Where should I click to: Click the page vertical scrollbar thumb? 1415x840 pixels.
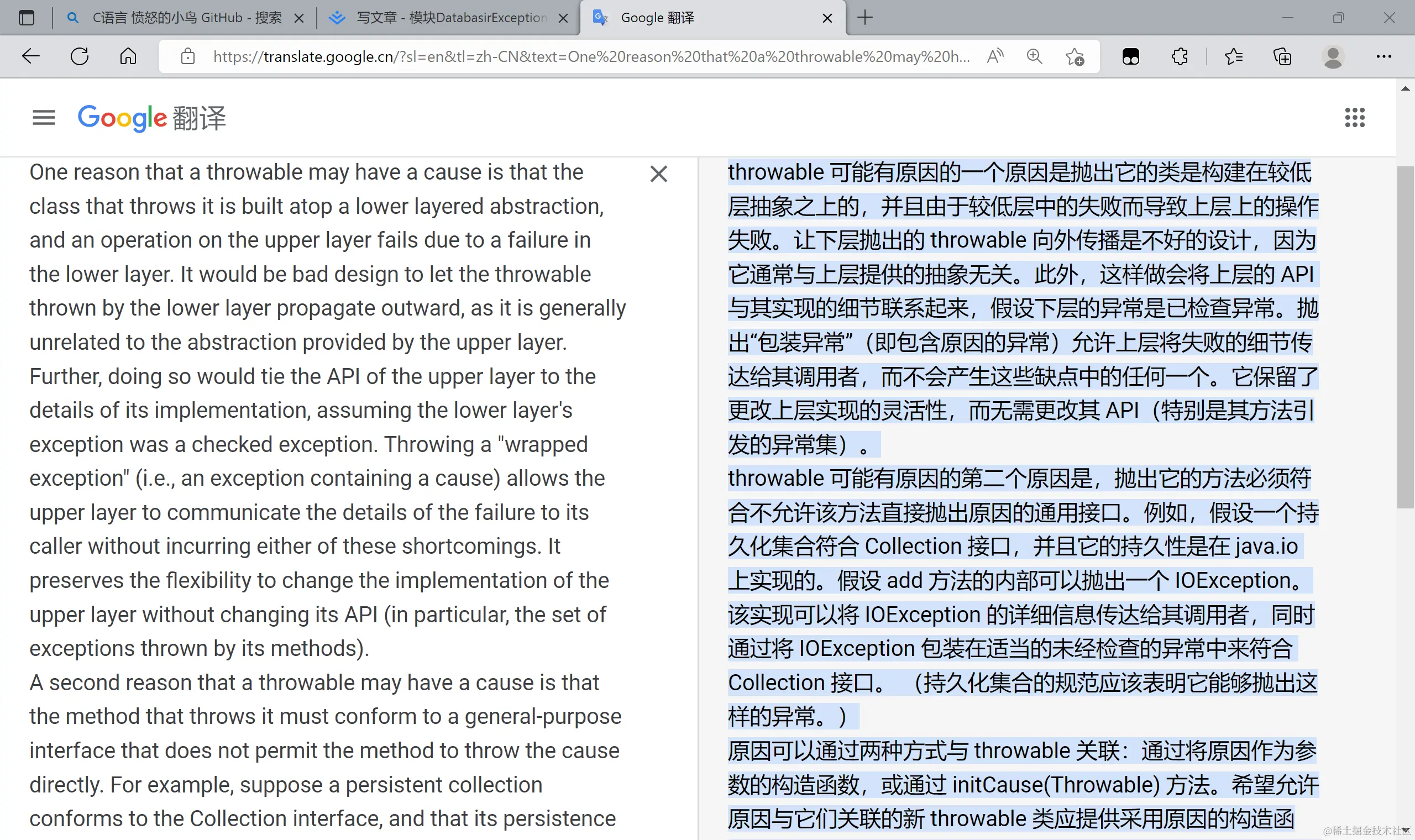coord(1405,337)
